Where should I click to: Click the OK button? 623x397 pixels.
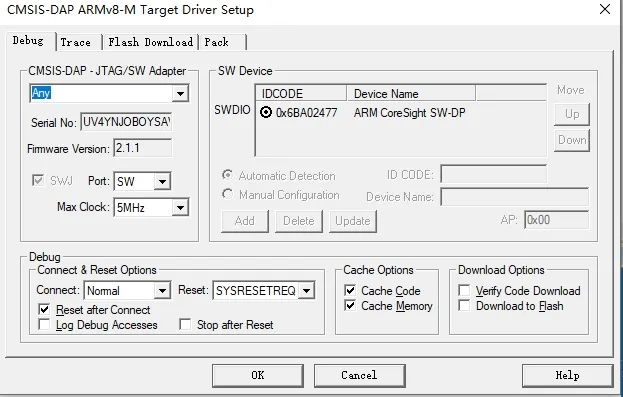tap(257, 375)
